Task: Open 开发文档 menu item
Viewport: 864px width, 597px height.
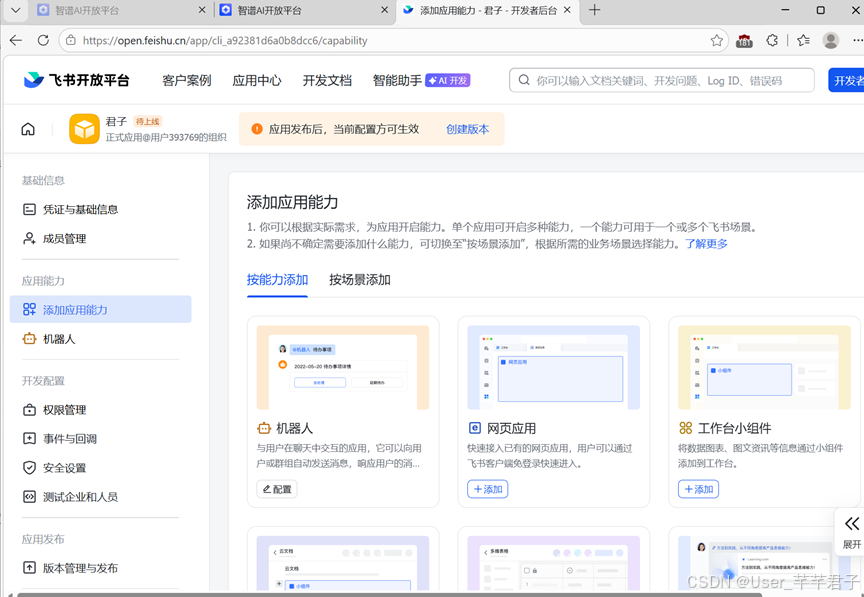Action: [x=327, y=80]
